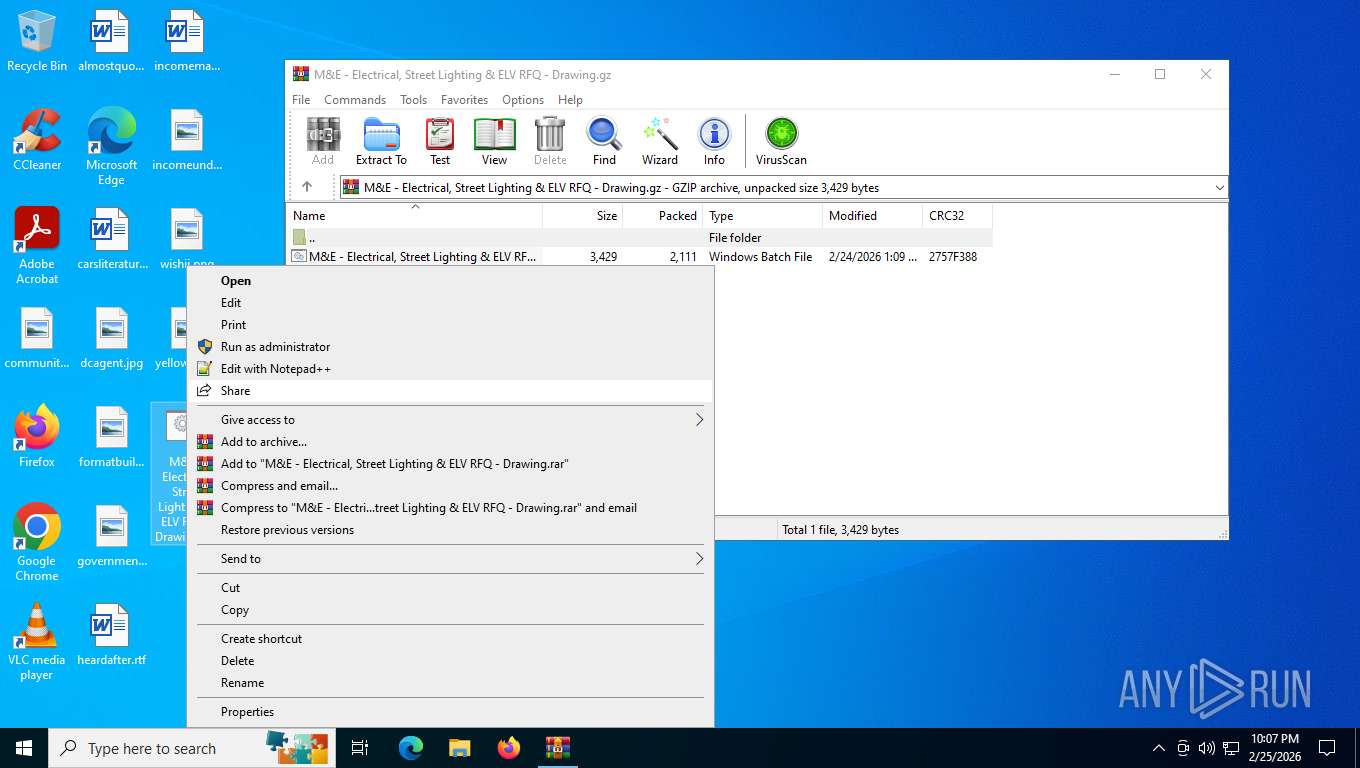
Task: Select the '..' parent folder row
Action: tap(640, 238)
